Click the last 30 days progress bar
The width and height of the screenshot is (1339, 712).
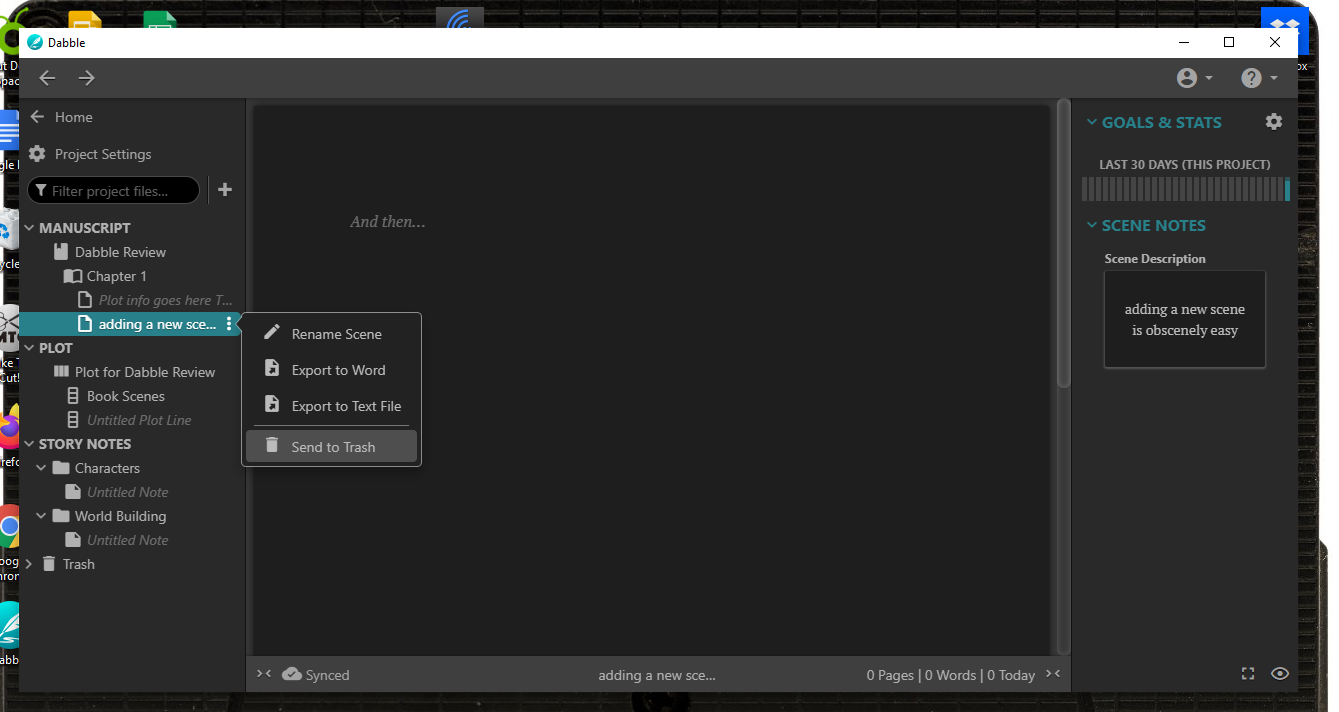coord(1185,189)
